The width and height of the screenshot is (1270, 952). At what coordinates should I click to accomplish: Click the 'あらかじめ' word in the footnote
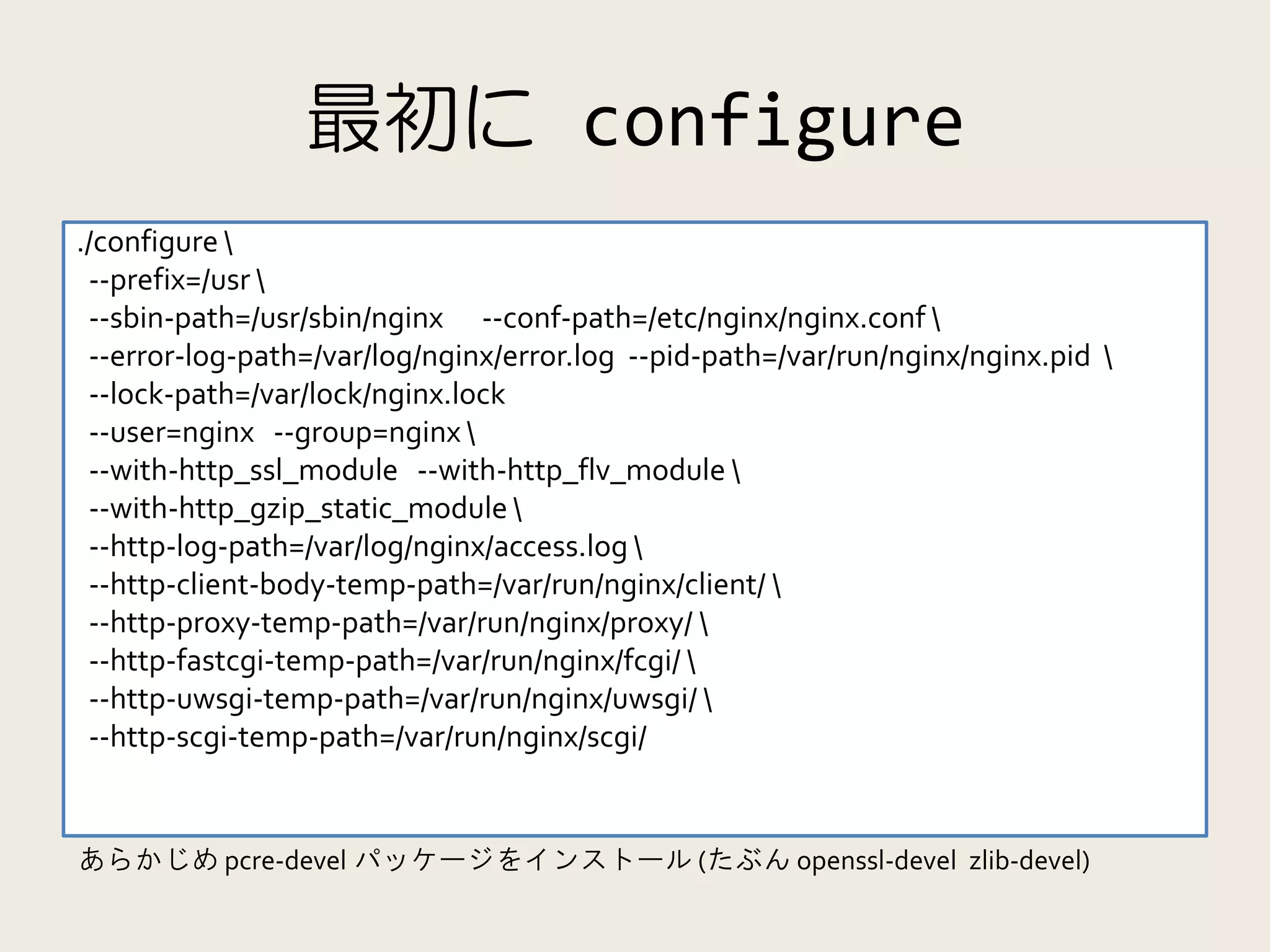click(x=149, y=860)
